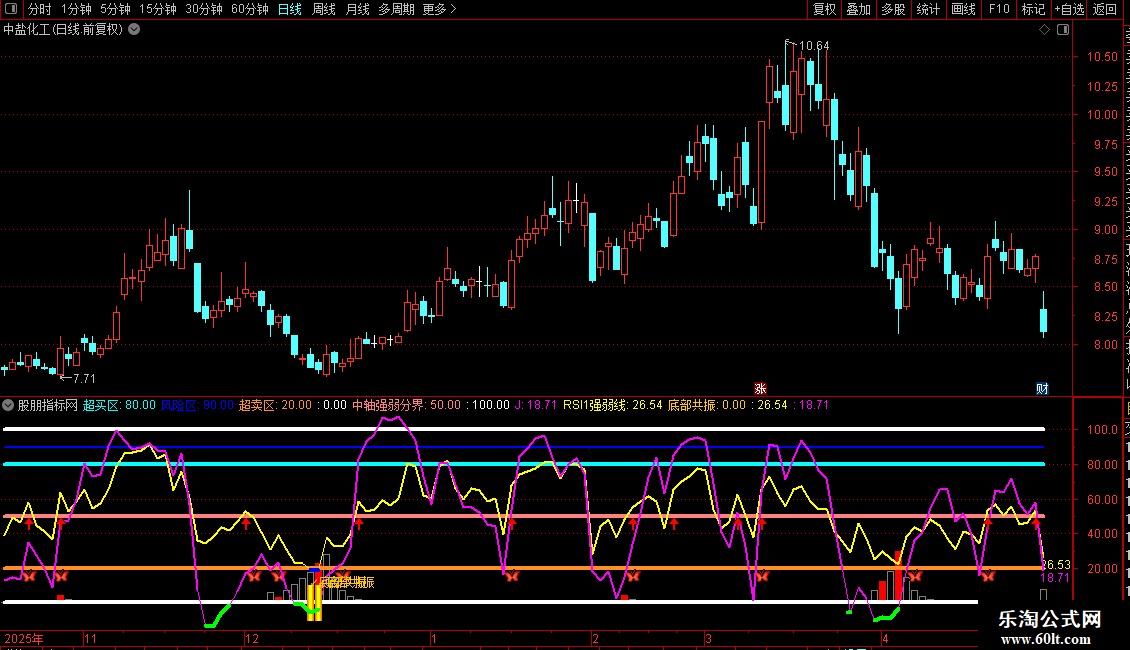Image resolution: width=1130 pixels, height=650 pixels.
Task: Click the month 11 axis marker
Action: click(x=90, y=638)
